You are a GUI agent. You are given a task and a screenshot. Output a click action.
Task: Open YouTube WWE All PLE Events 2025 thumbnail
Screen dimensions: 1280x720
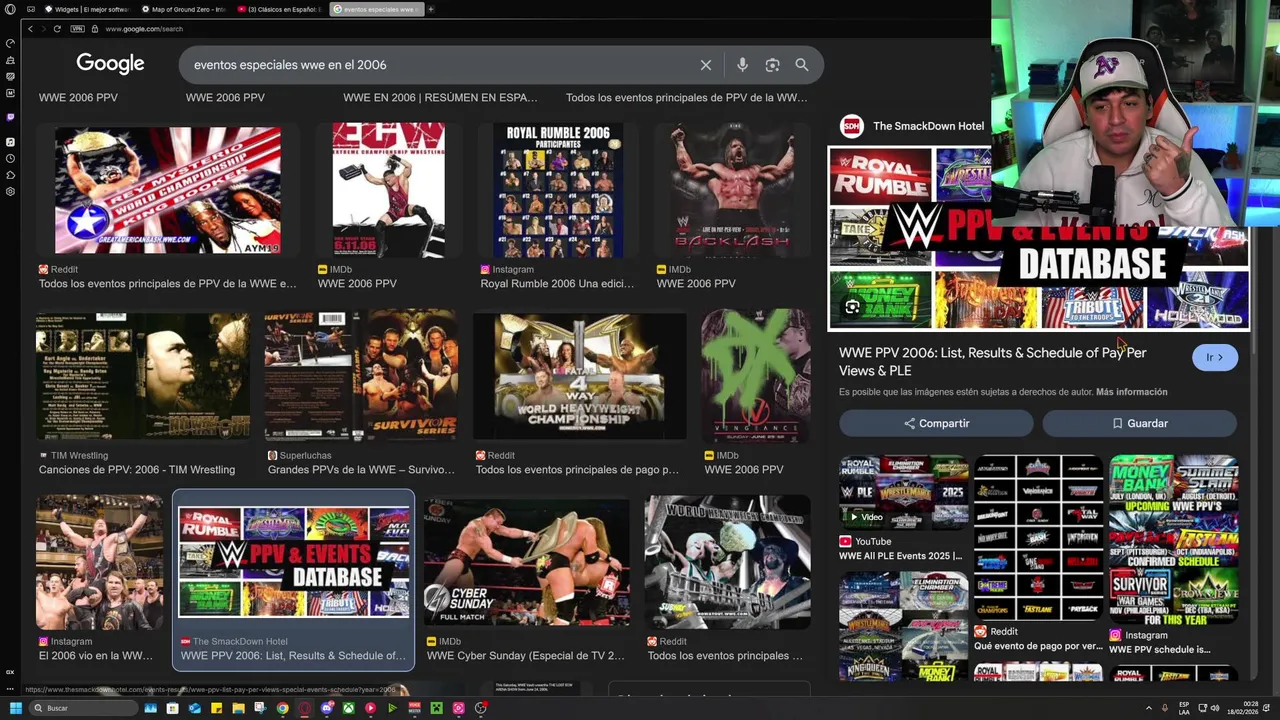pyautogui.click(x=903, y=493)
